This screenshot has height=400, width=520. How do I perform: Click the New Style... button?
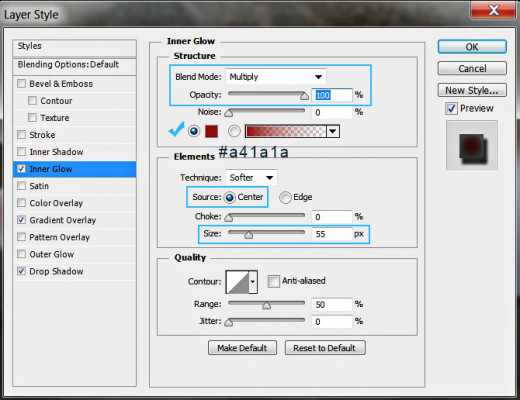coord(472,90)
